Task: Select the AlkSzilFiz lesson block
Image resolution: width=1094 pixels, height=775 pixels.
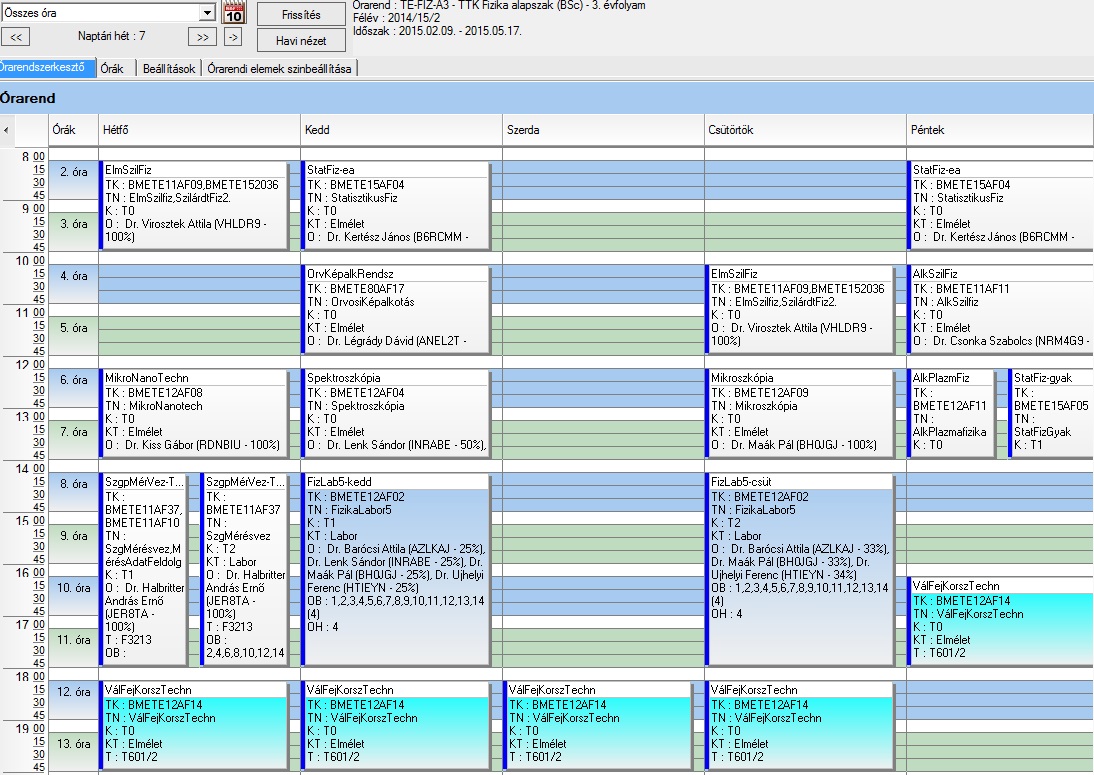Action: 1001,310
